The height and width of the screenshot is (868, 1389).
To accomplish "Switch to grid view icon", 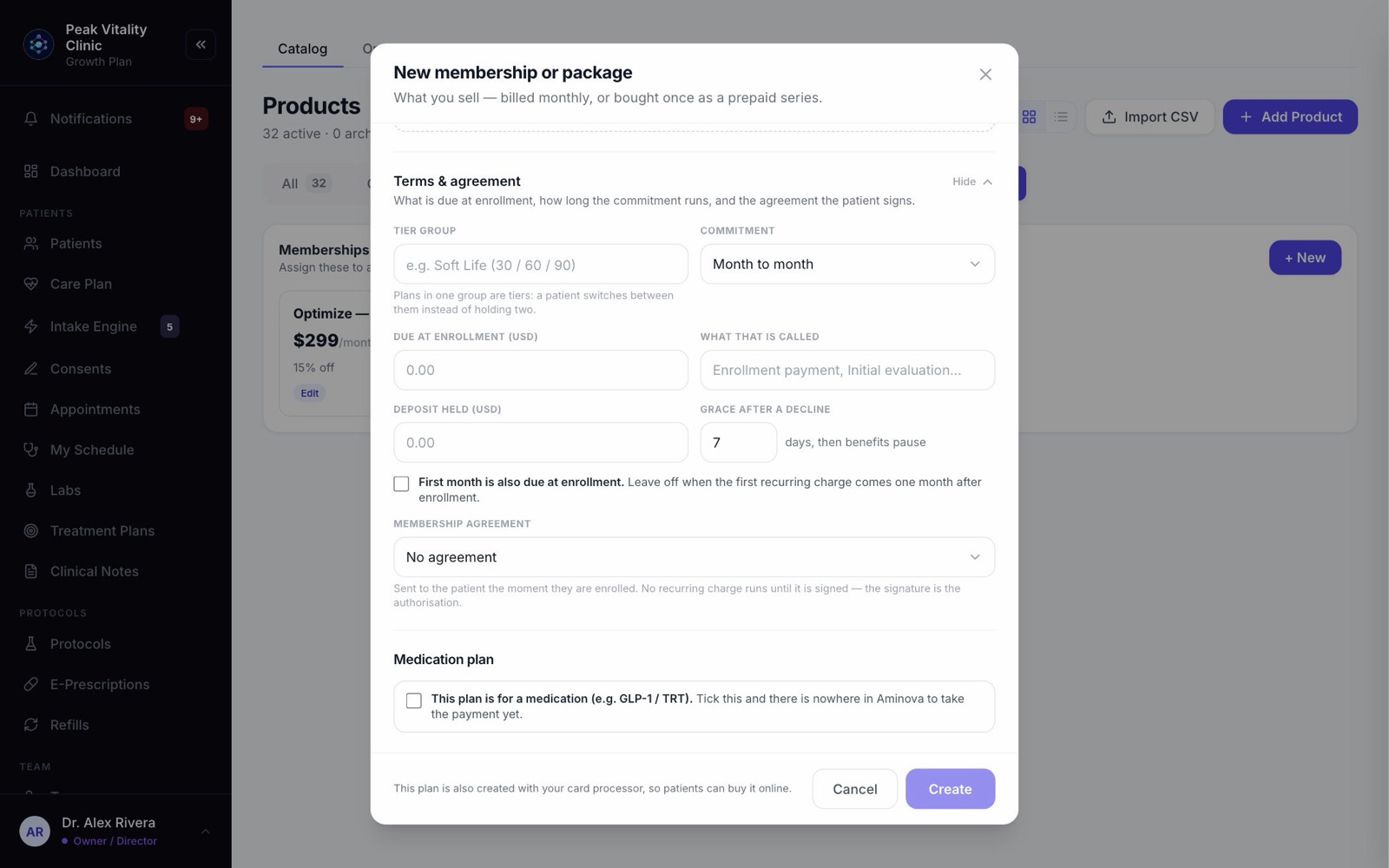I will pos(1029,116).
